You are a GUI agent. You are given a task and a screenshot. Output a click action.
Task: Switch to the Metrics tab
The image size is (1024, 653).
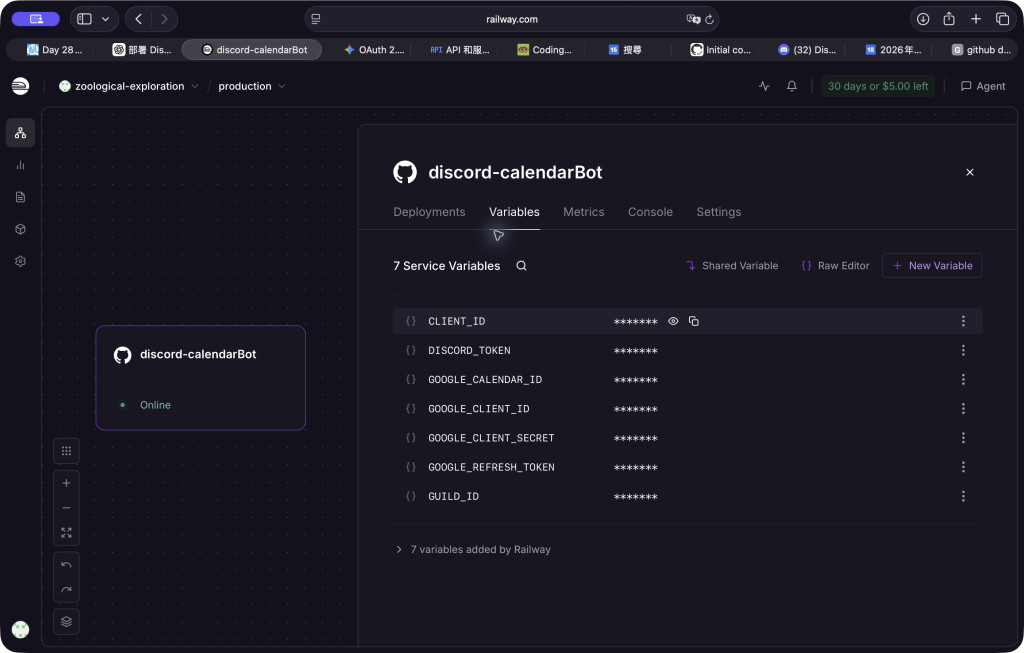584,212
